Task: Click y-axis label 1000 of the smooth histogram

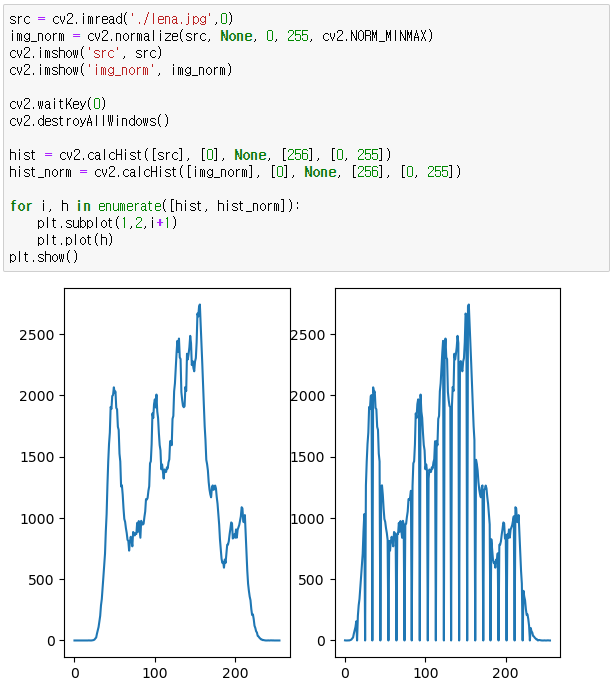Action: (x=37, y=519)
